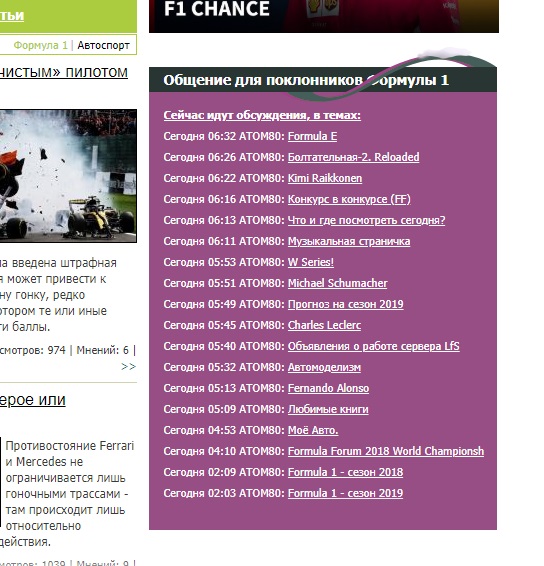Click the >> read more link
Screen dimensions: 544x566
pyautogui.click(x=128, y=366)
